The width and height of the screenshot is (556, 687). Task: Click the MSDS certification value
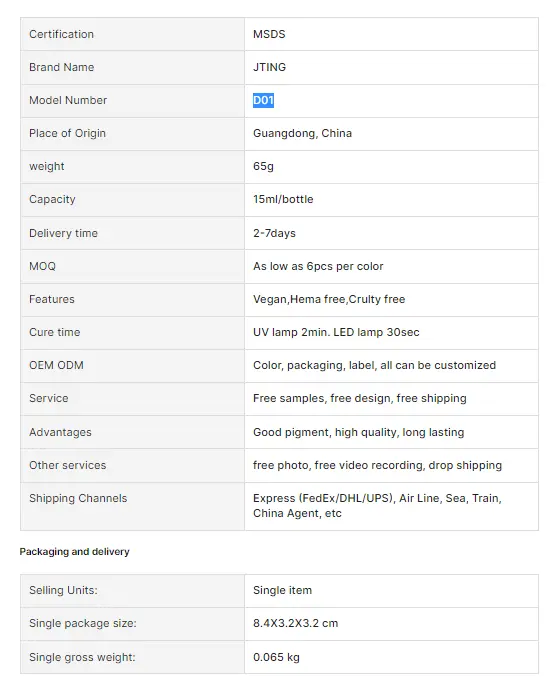[x=269, y=34]
